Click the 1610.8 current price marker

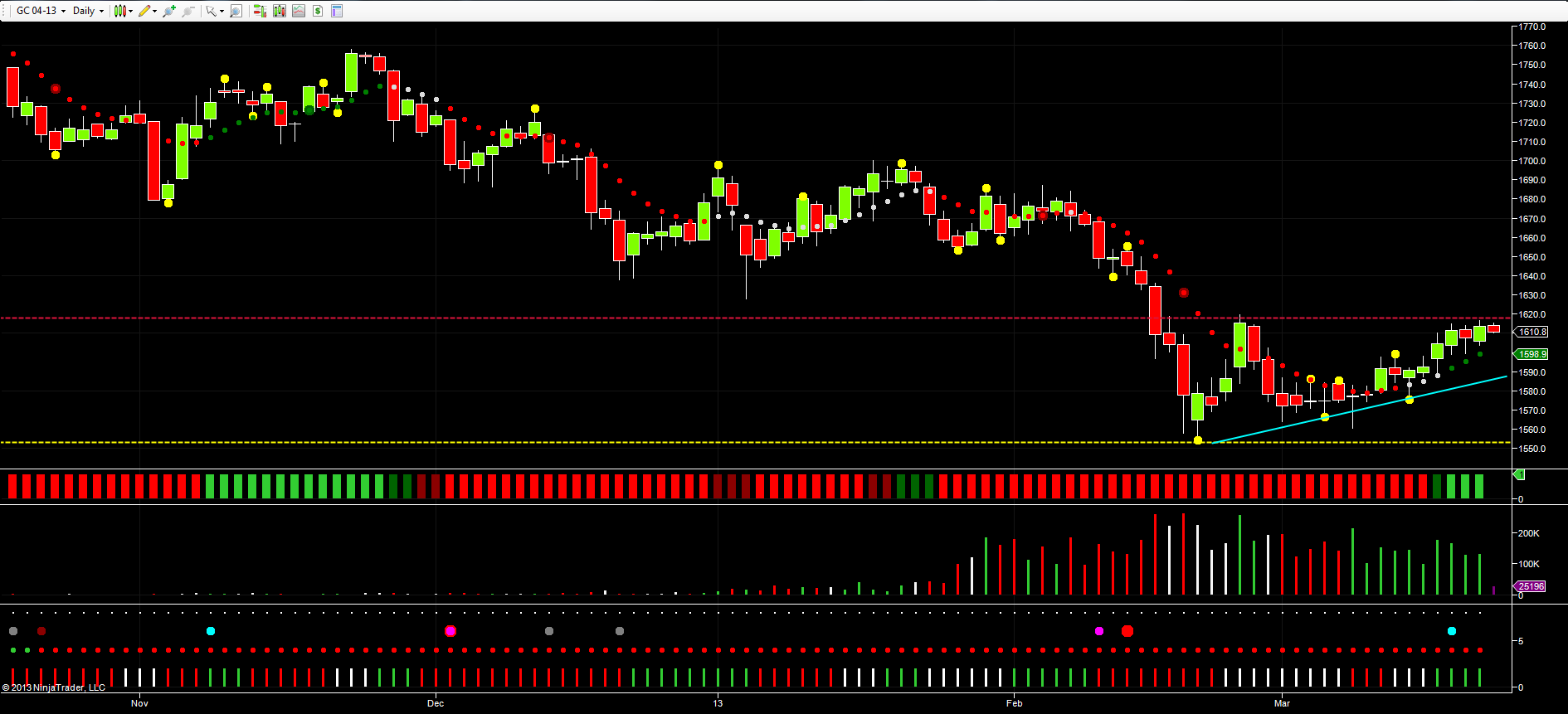tap(1531, 332)
